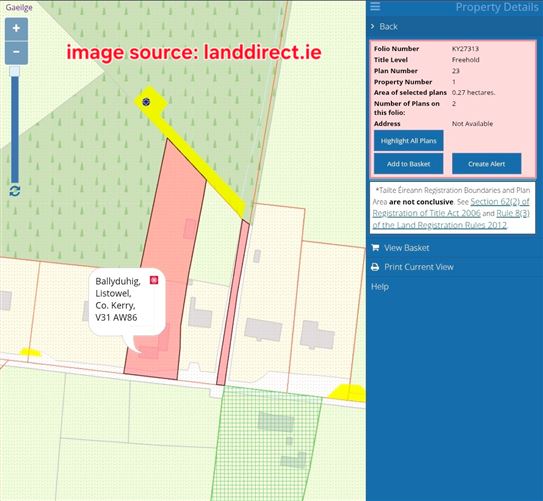Click the zoom level slider handle
Image resolution: width=543 pixels, height=501 pixels.
(x=15, y=71)
